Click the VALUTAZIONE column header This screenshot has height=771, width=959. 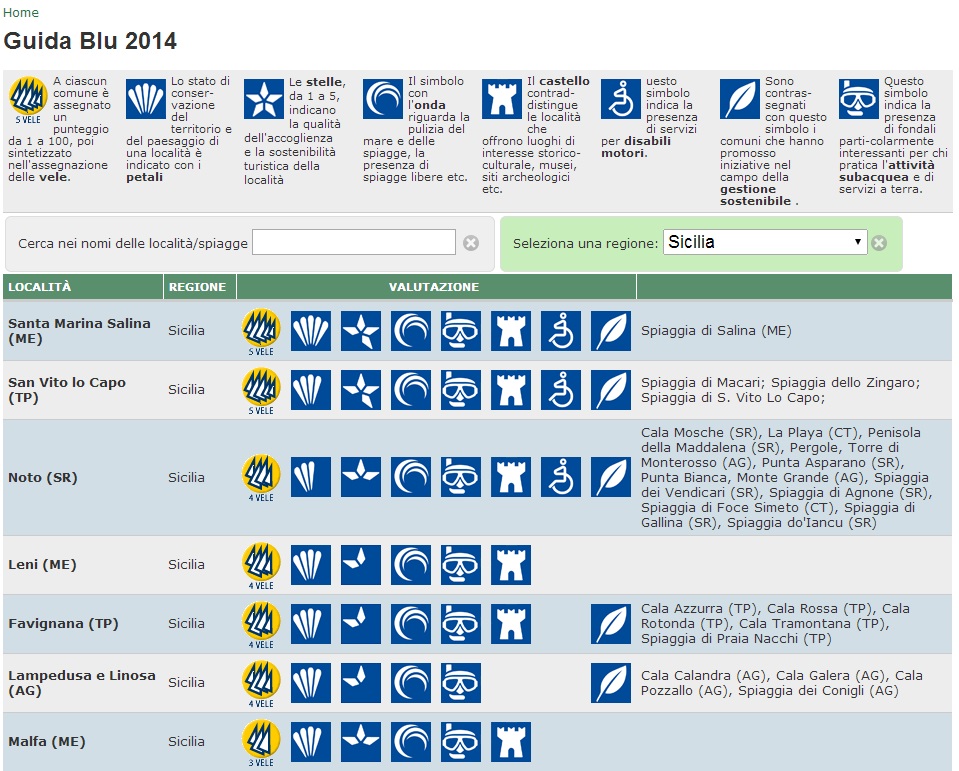click(x=434, y=287)
